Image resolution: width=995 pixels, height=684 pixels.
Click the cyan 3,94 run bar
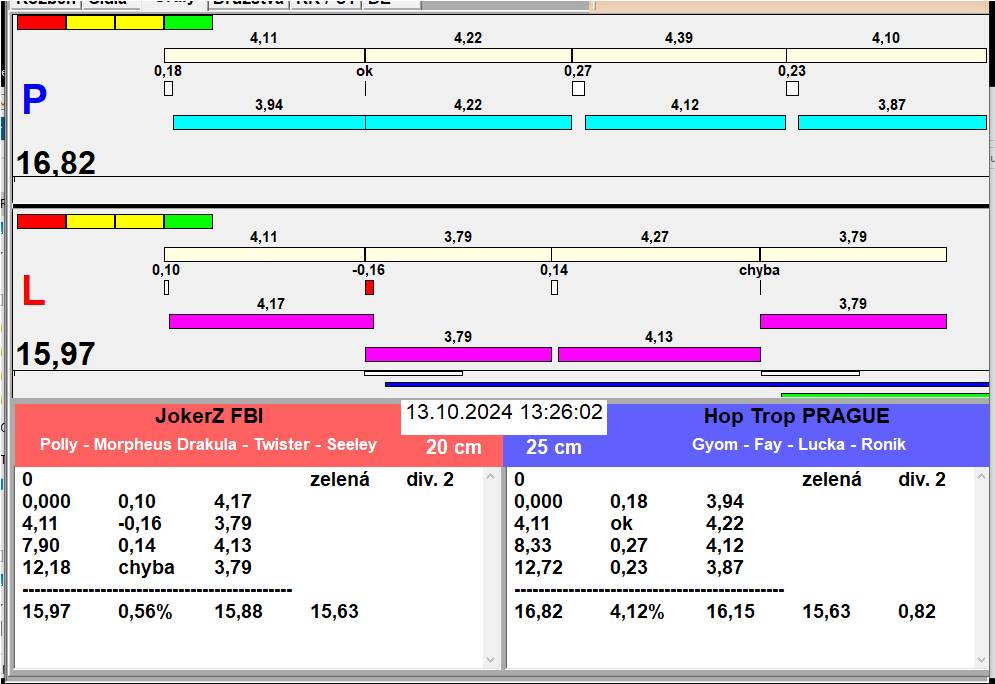click(x=269, y=122)
